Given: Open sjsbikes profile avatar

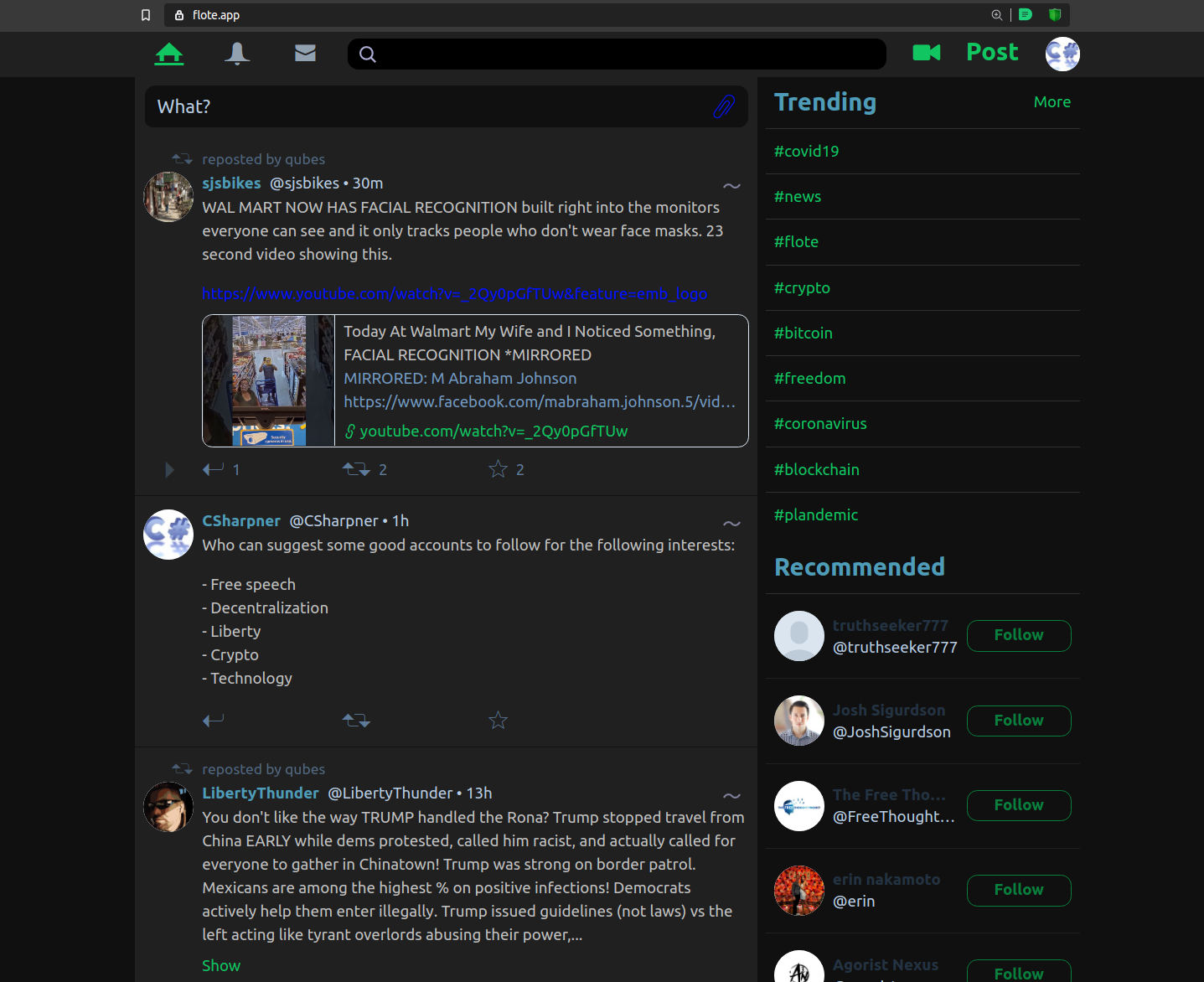Looking at the screenshot, I should [168, 197].
